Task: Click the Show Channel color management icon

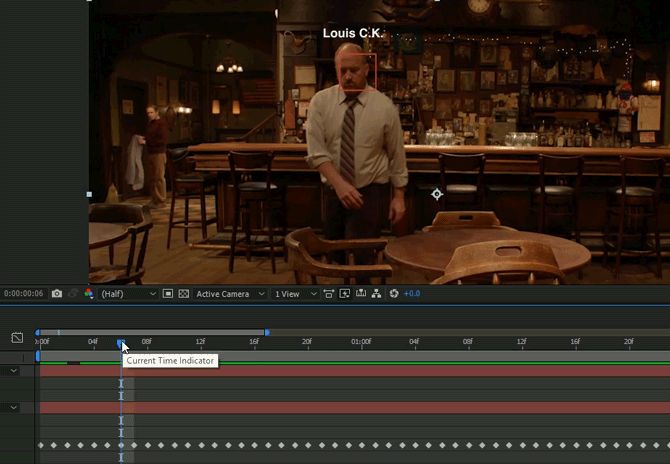Action: point(88,294)
